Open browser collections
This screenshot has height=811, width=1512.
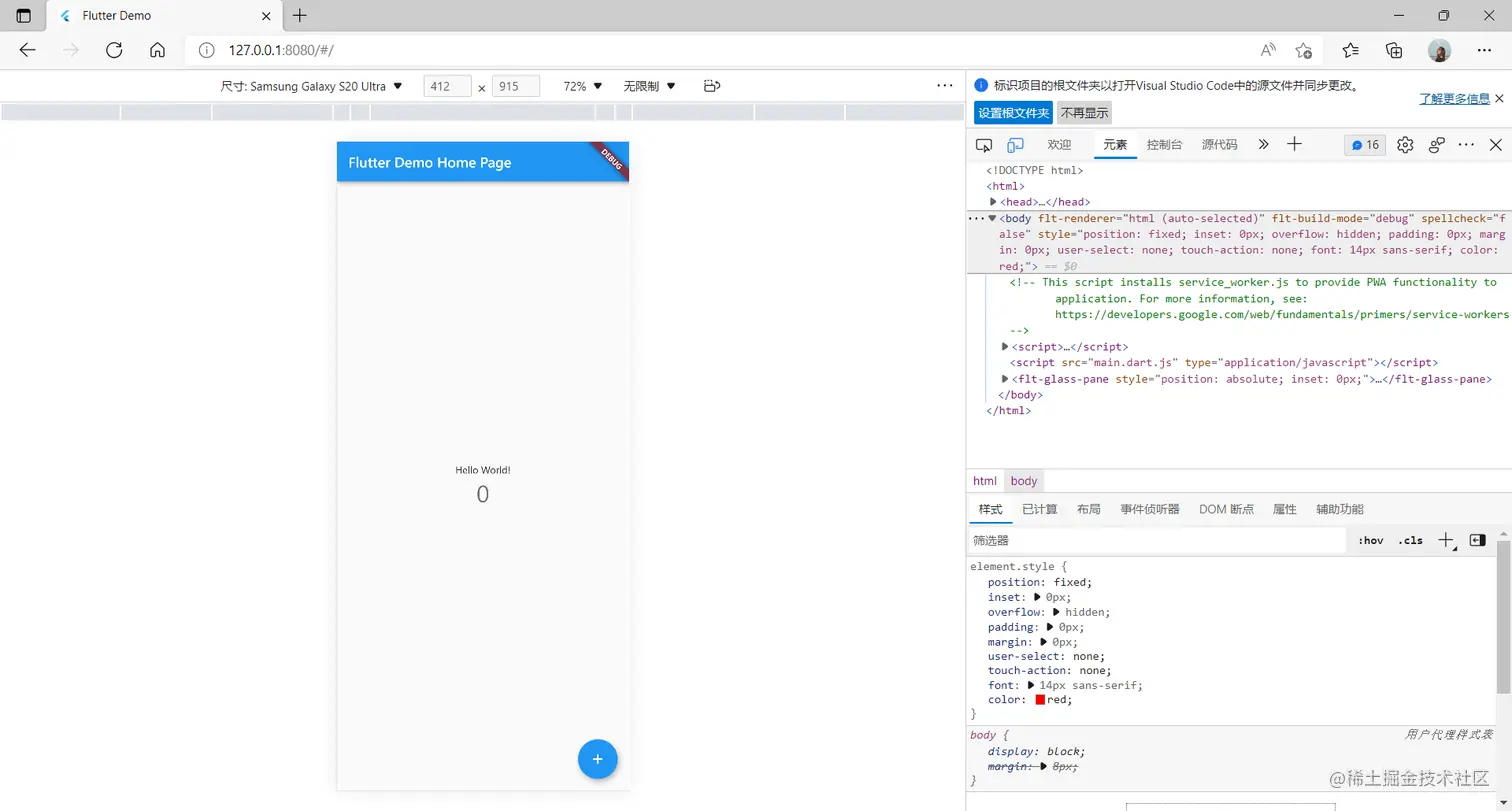[x=1394, y=50]
